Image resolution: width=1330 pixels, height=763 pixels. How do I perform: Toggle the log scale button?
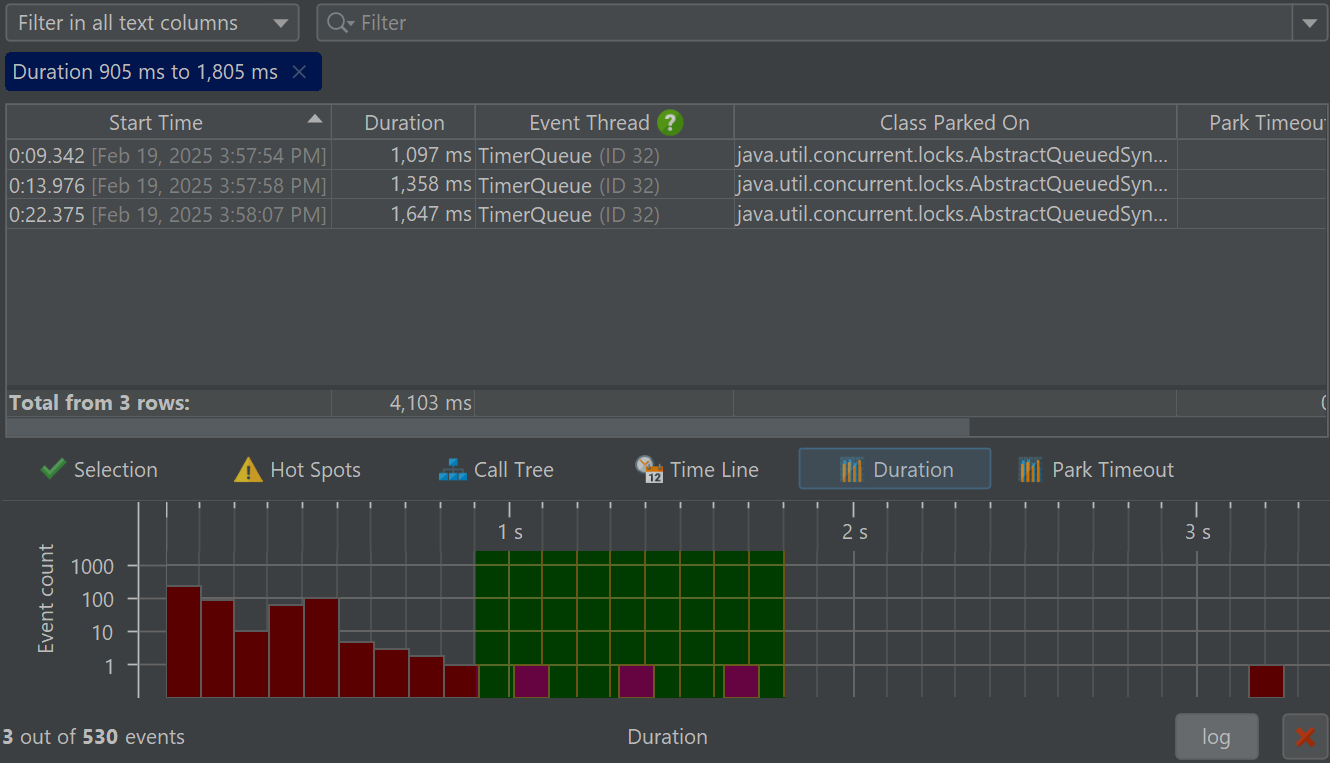[1216, 737]
